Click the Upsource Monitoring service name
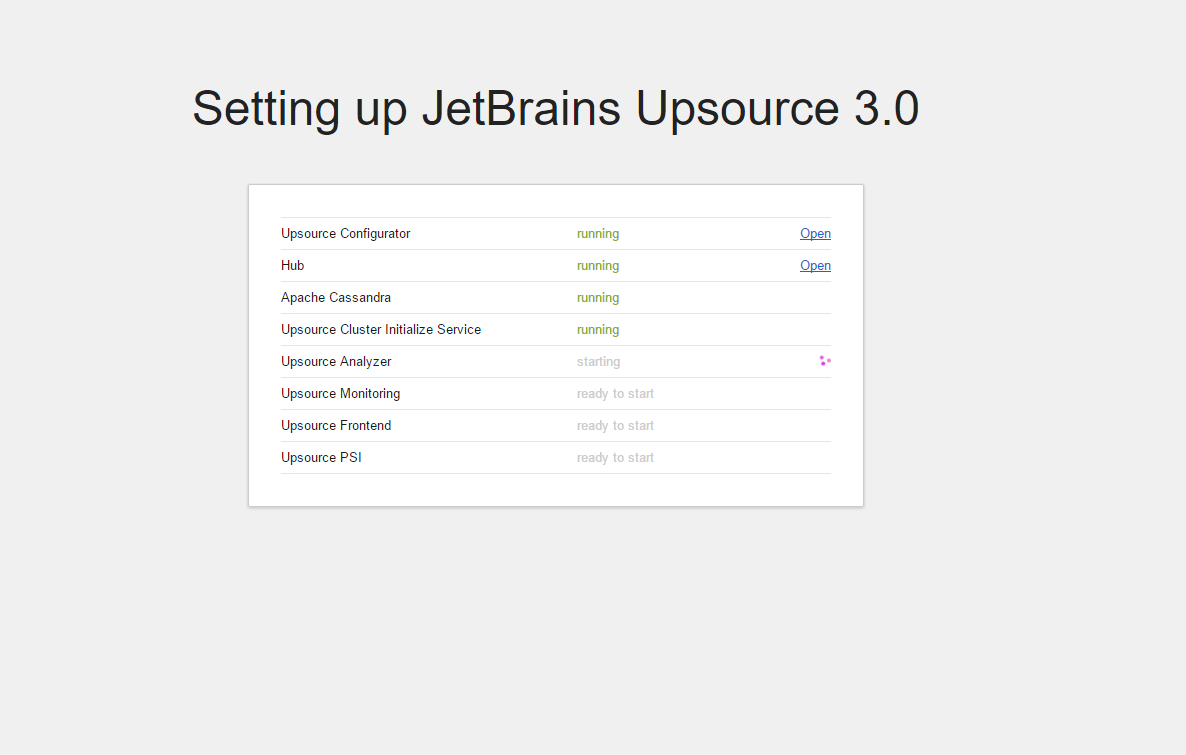 pos(340,393)
